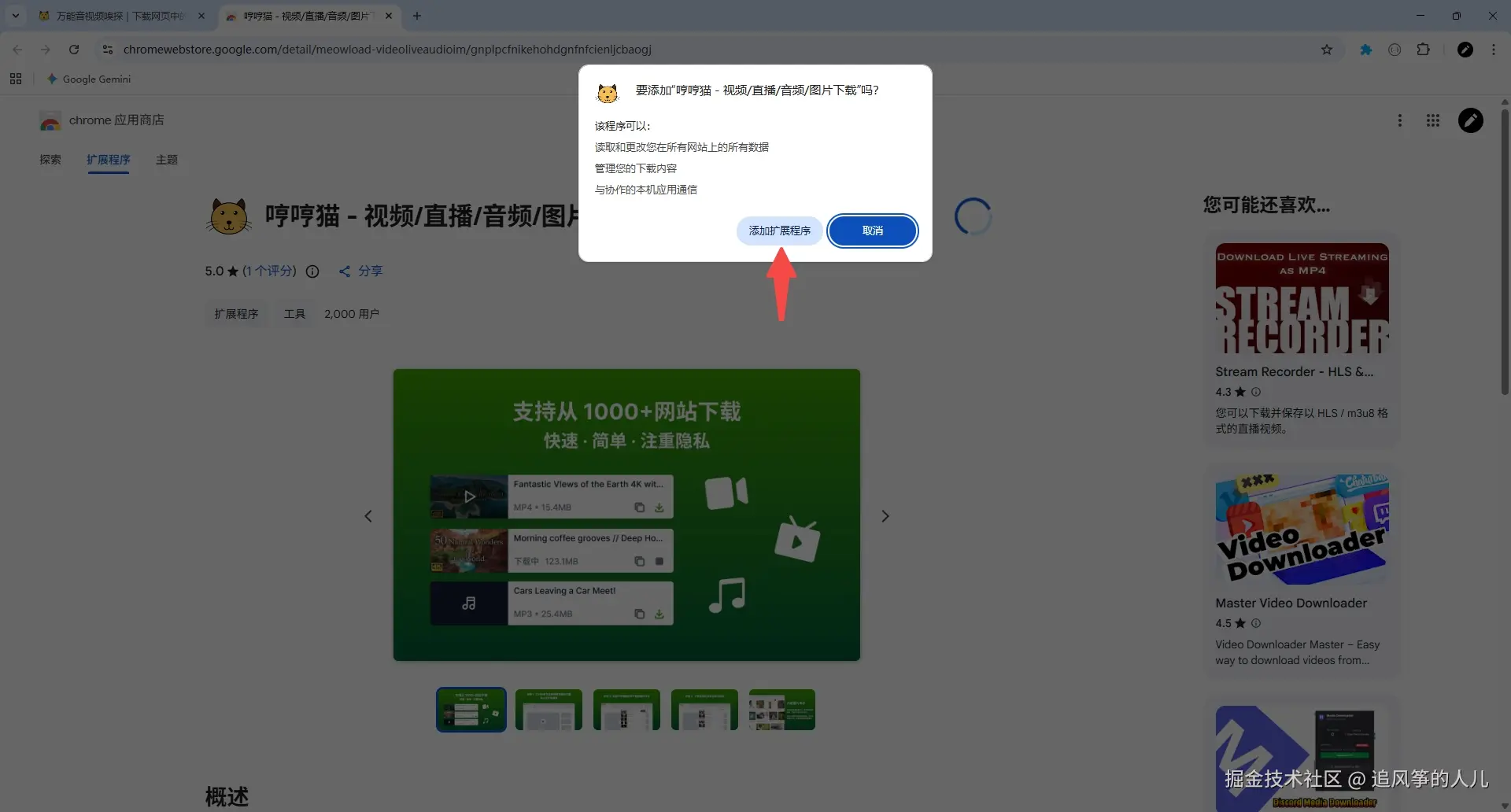Select the second screenshot thumbnail

click(x=549, y=710)
